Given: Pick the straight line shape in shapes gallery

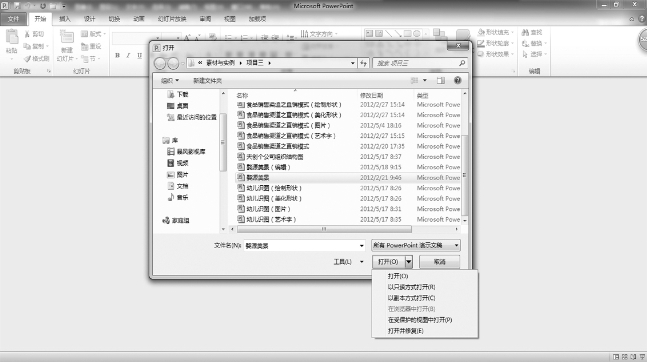Looking at the screenshot, I should coord(388,34).
